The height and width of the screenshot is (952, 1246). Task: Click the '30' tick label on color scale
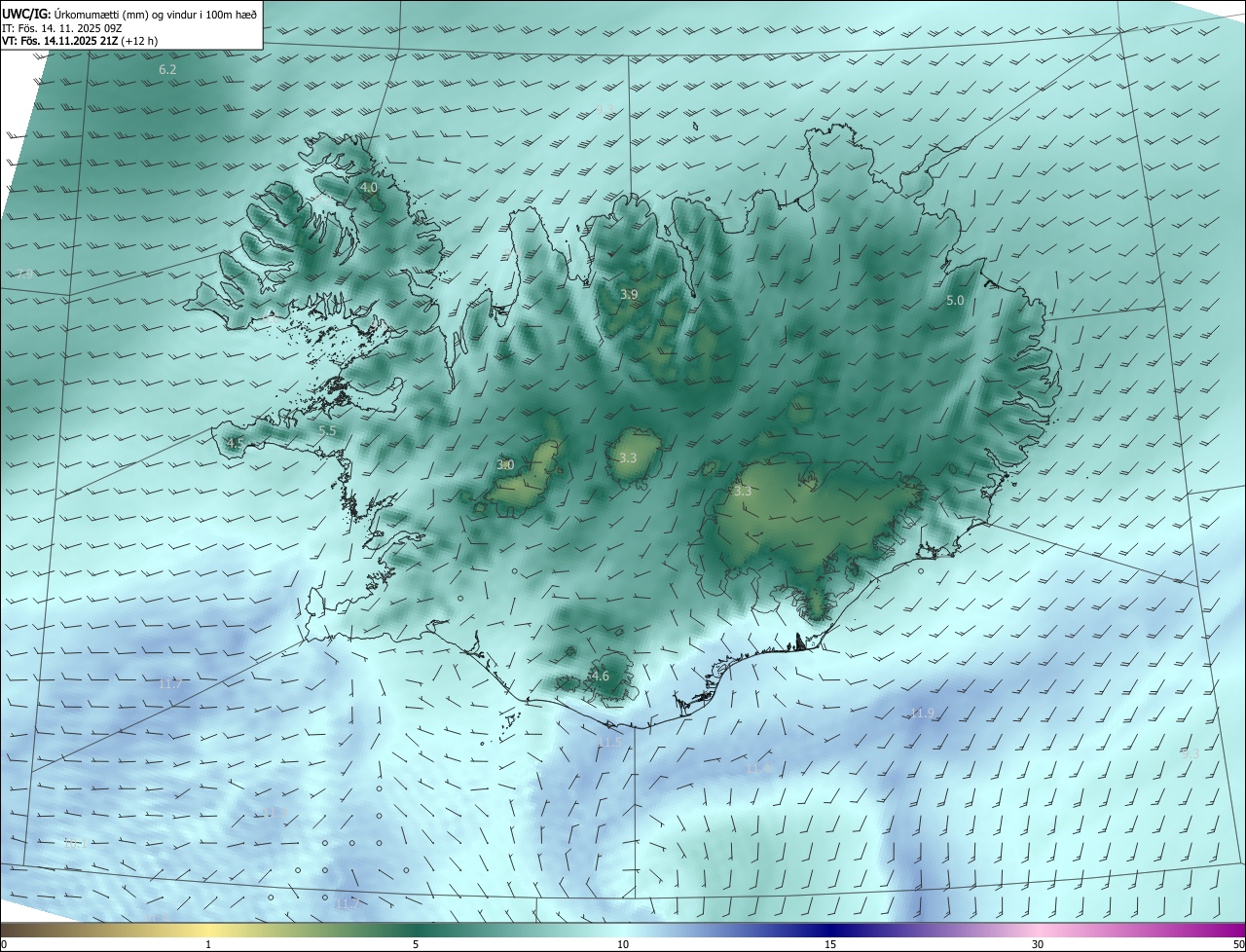1038,944
